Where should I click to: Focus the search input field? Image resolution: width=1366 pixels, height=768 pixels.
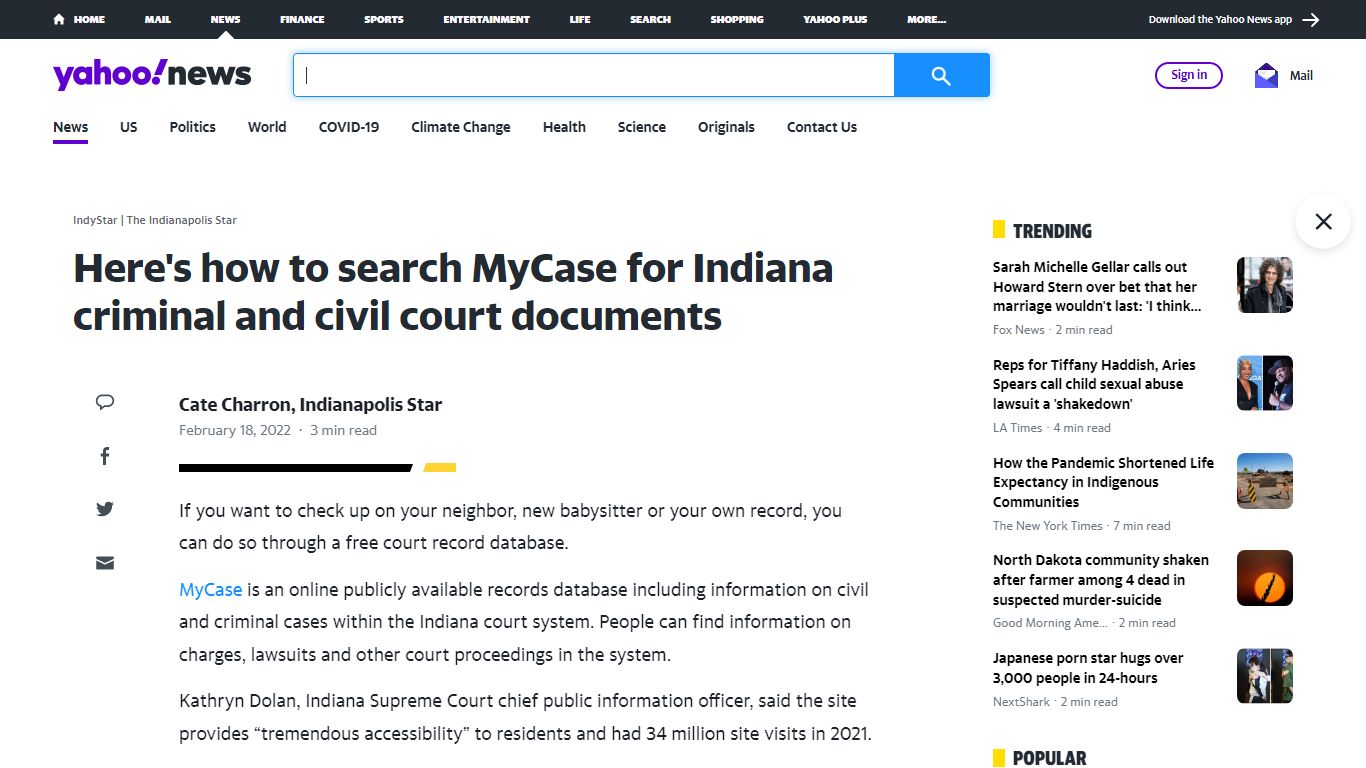point(594,75)
